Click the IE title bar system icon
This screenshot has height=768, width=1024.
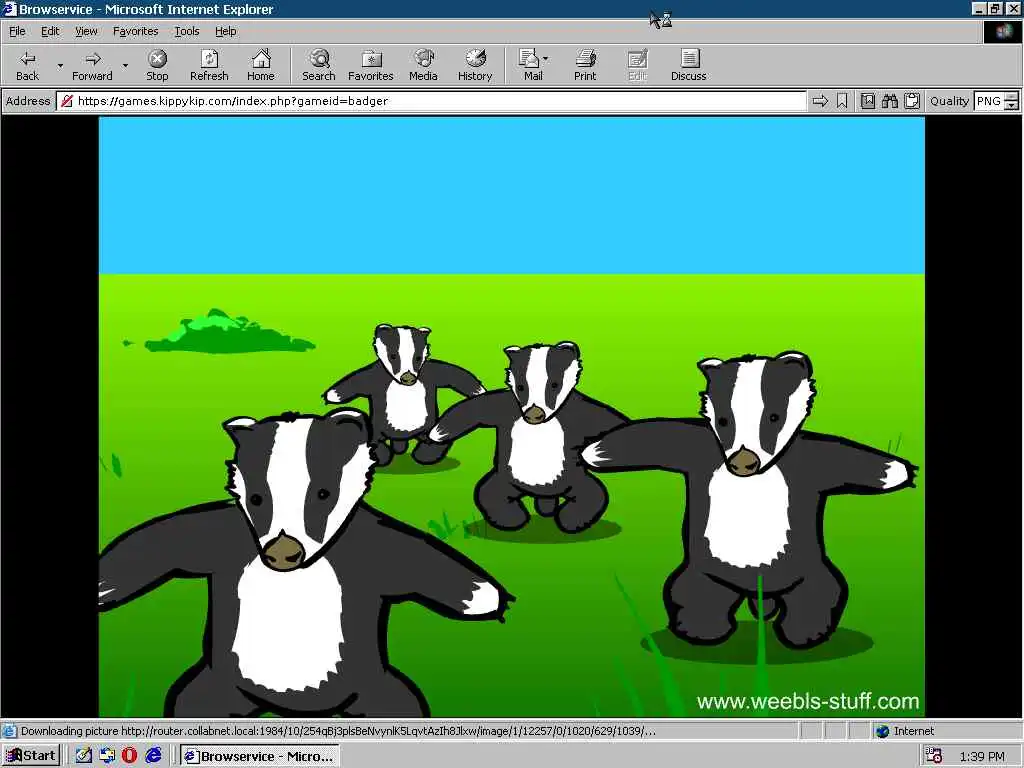click(x=10, y=9)
